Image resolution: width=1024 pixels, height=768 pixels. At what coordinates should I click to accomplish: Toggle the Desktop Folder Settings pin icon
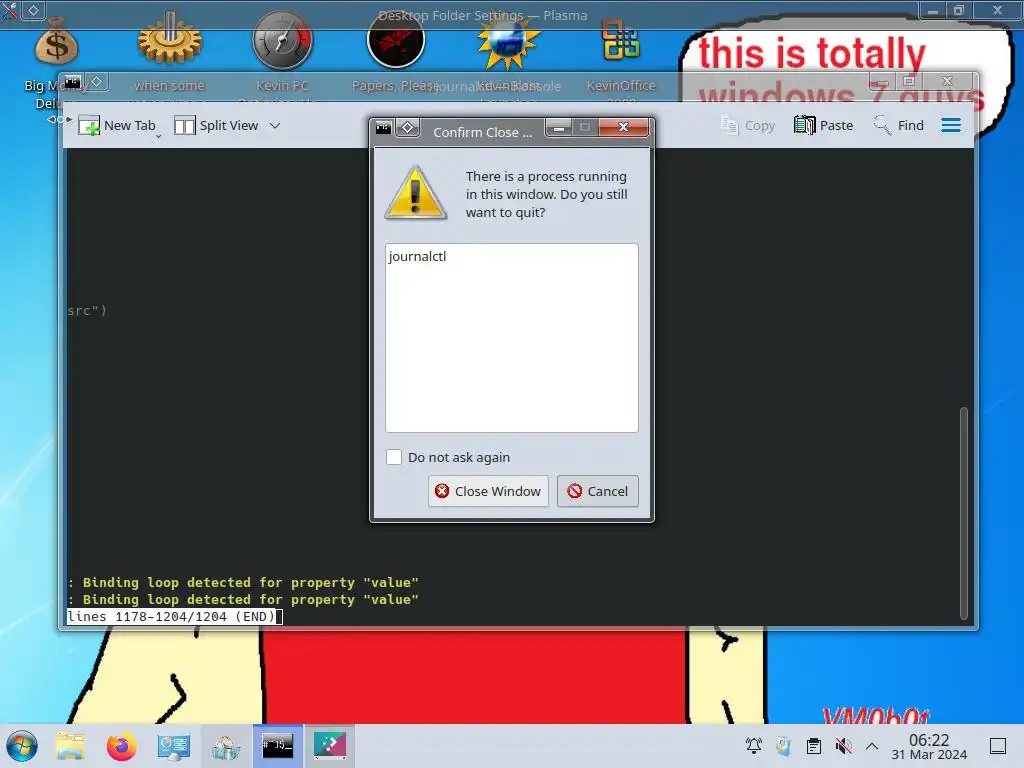click(x=33, y=10)
